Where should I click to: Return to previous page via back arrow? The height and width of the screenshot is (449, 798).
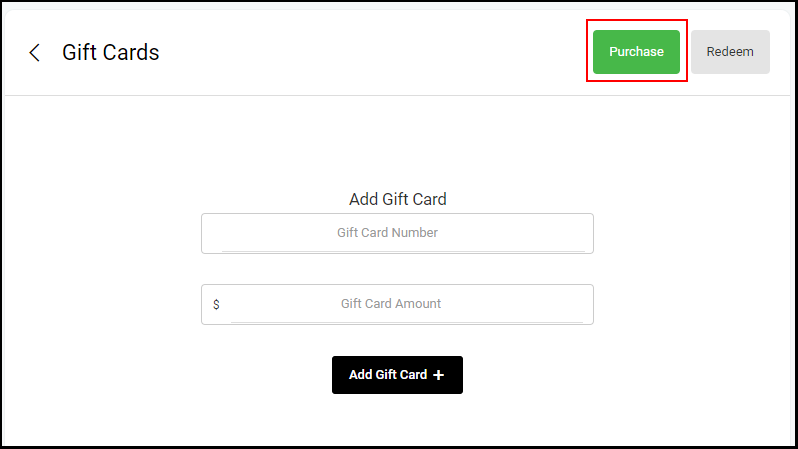pyautogui.click(x=34, y=52)
